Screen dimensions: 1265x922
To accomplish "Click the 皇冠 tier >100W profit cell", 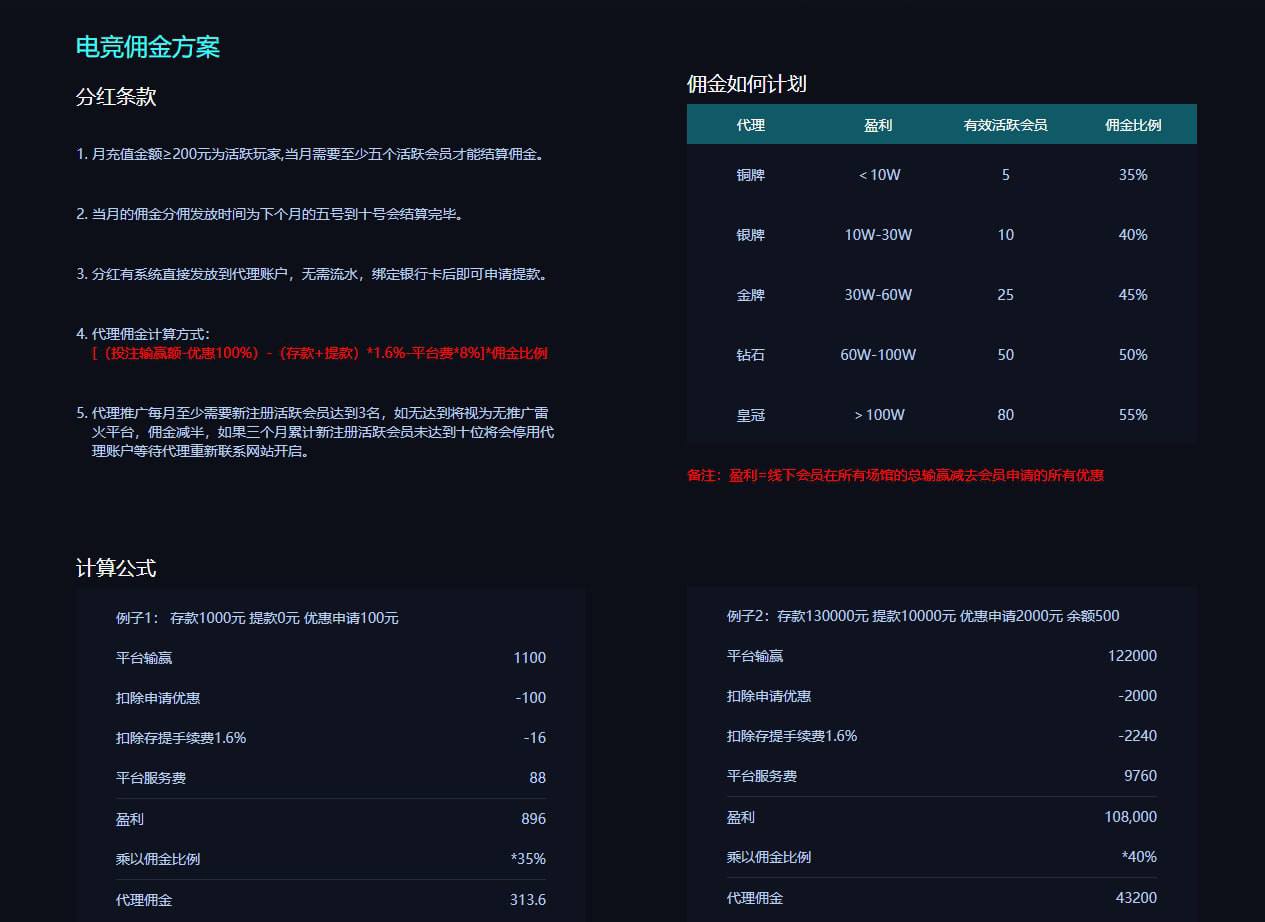I will (x=879, y=414).
